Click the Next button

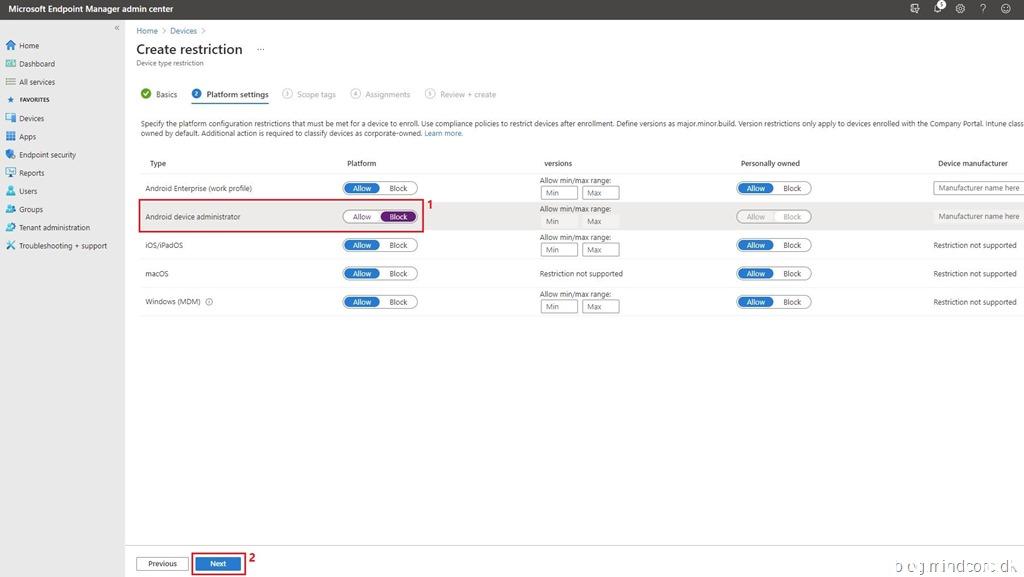[218, 564]
